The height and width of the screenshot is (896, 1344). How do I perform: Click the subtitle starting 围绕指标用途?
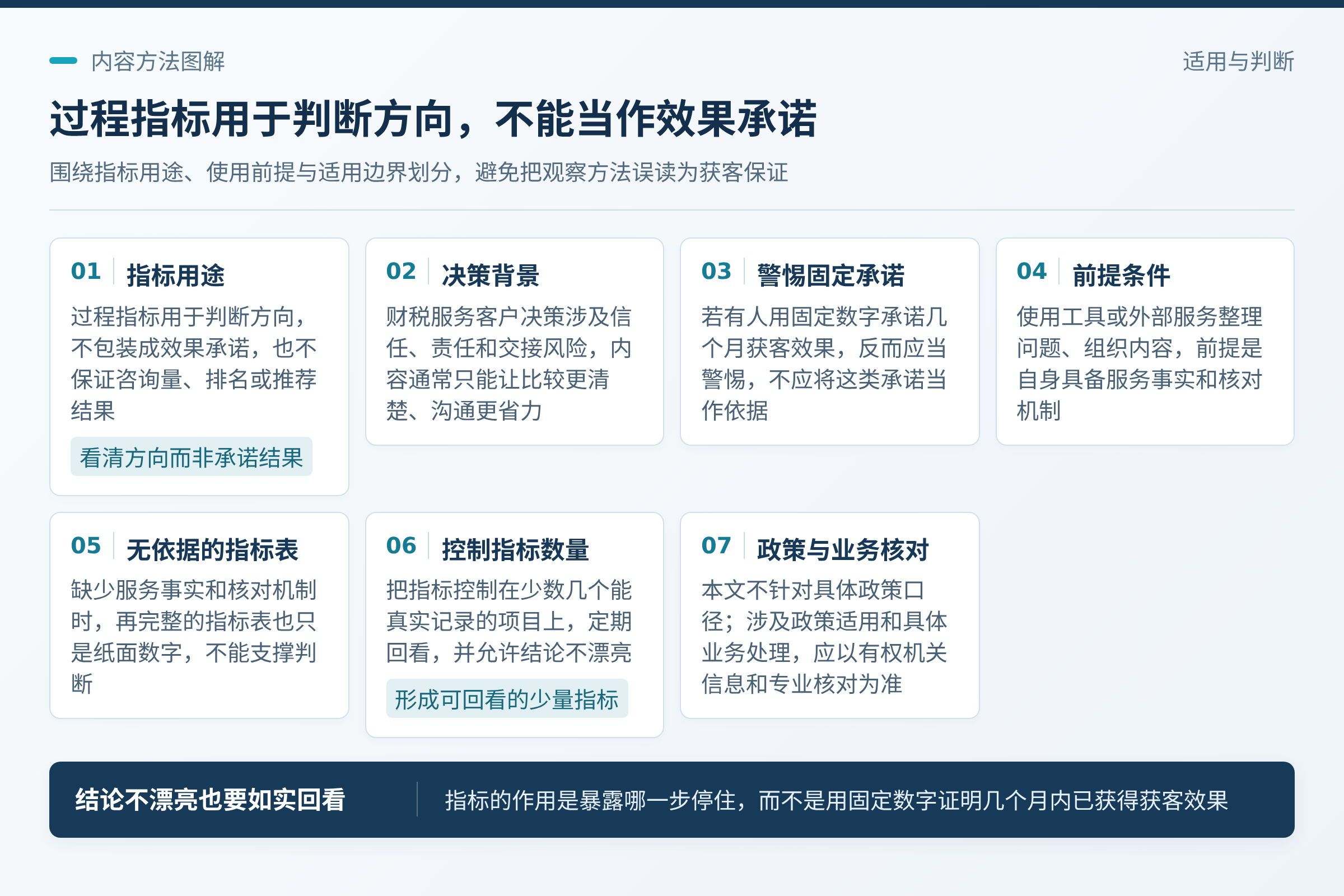(418, 172)
